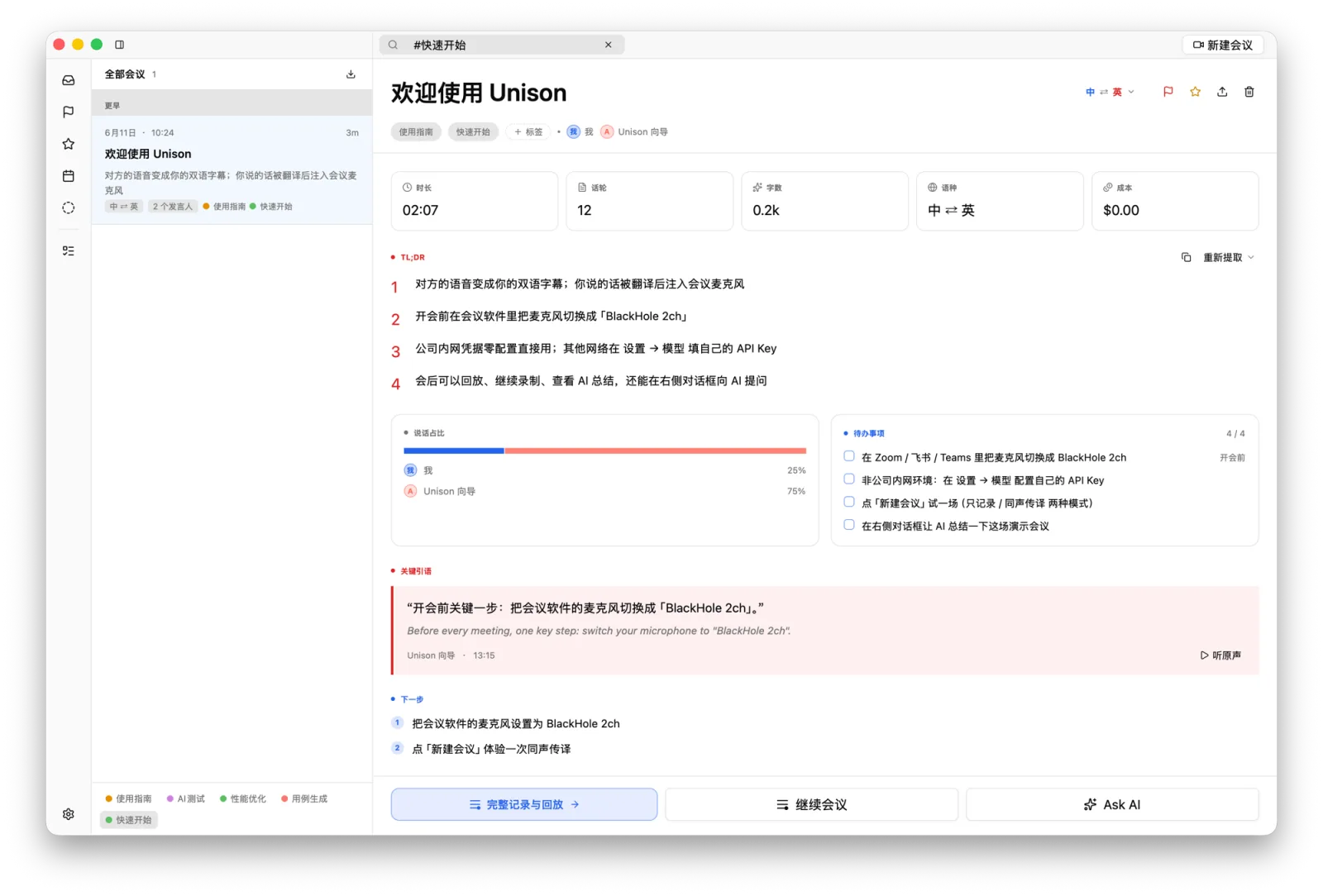Click the 更早 section header

[x=232, y=103]
